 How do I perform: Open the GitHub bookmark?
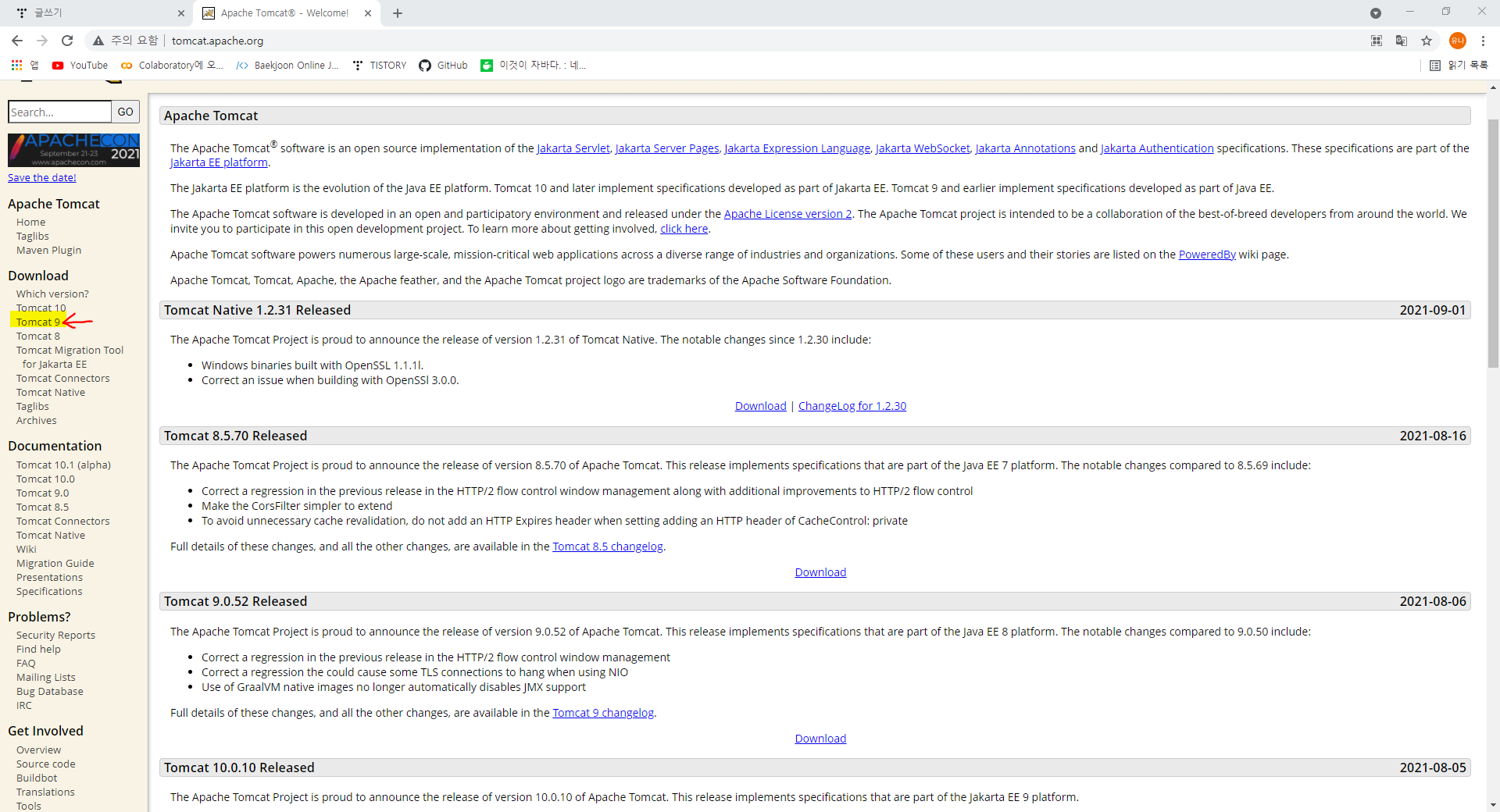click(x=443, y=66)
